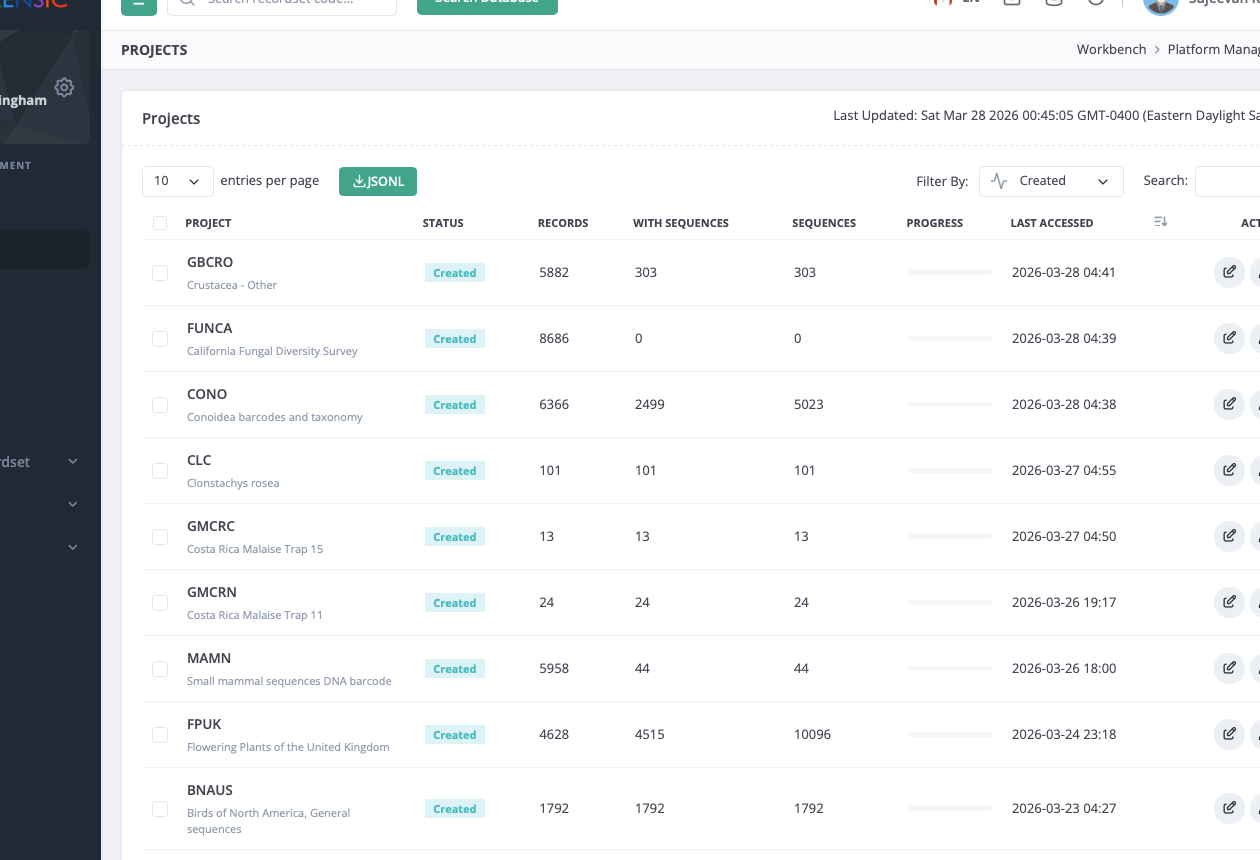
Task: Click the records value 8686
Action: click(x=554, y=338)
